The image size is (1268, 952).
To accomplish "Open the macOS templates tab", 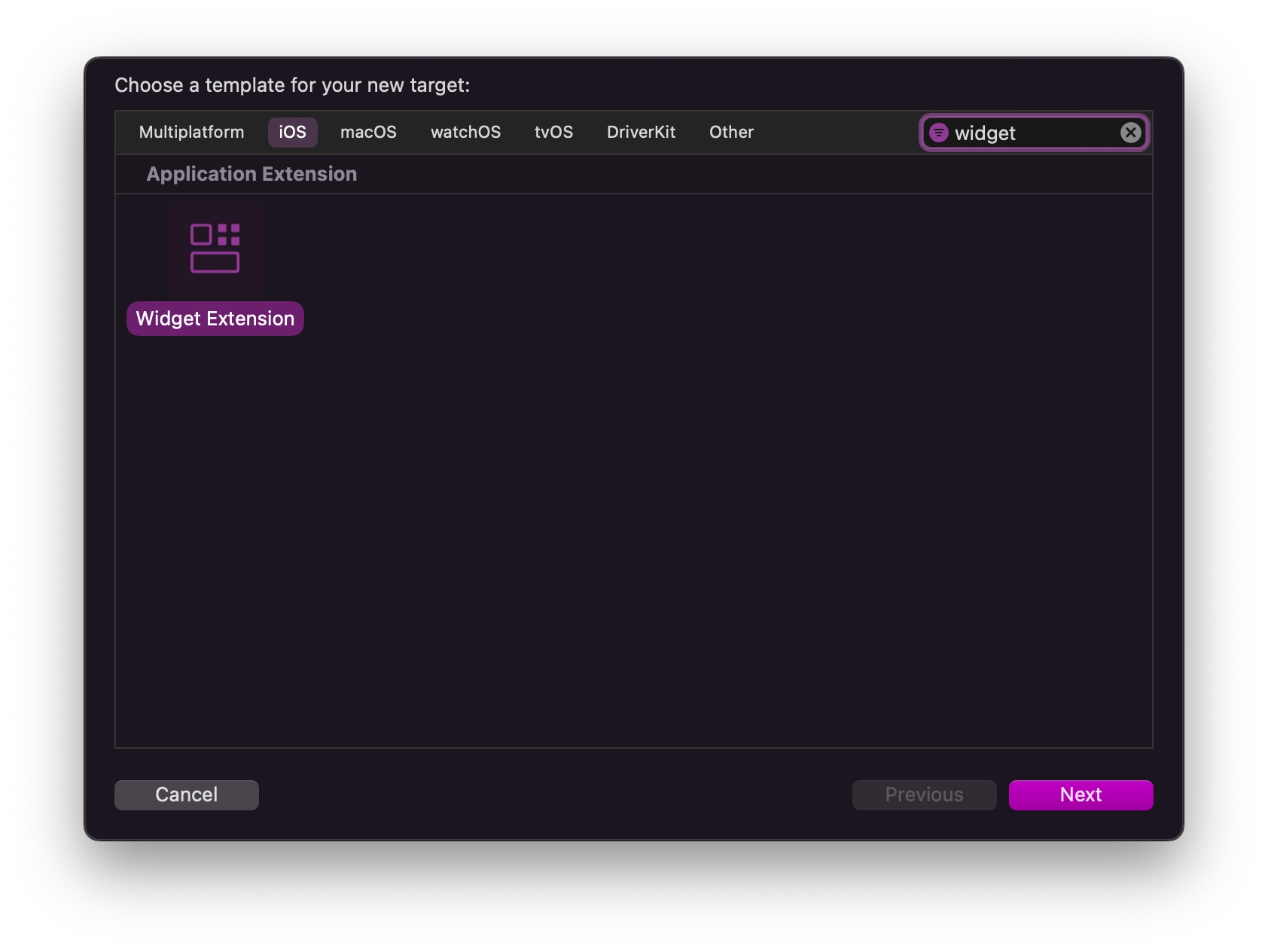I will click(368, 133).
